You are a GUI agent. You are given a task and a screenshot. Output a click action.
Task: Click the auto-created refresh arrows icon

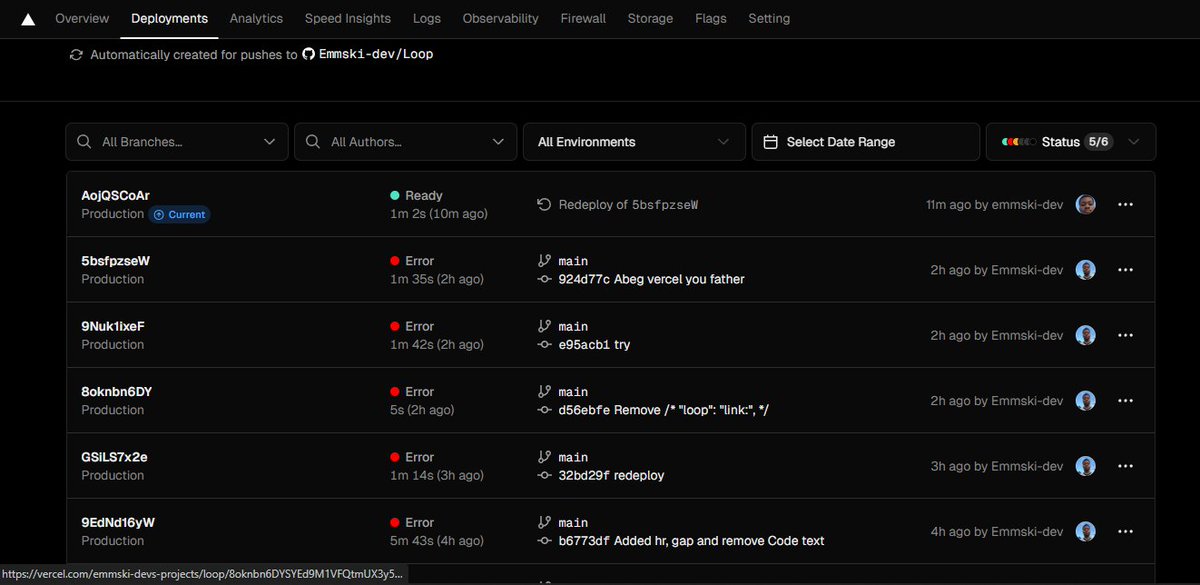(x=76, y=55)
